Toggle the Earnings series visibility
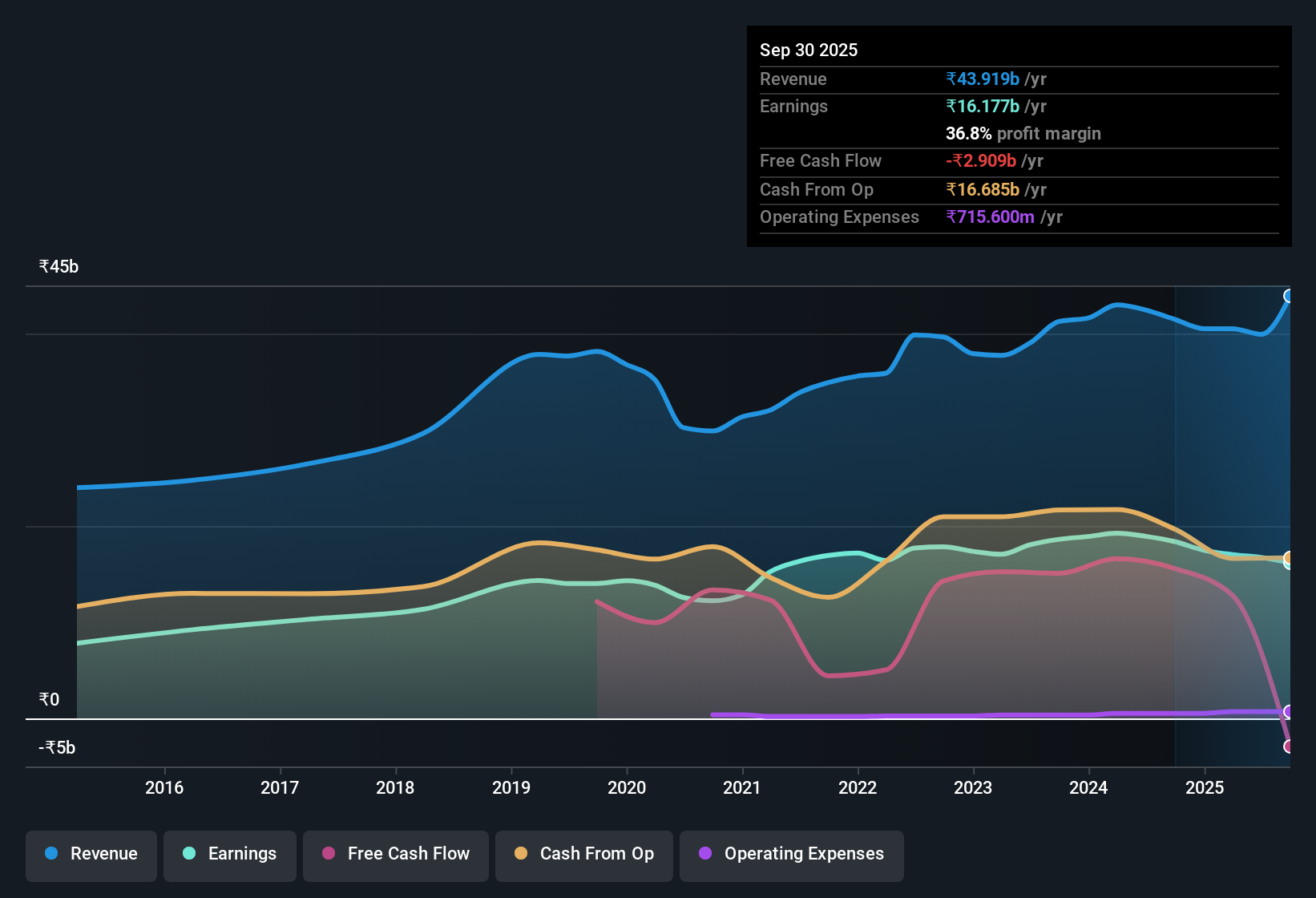Viewport: 1316px width, 898px height. coord(229,854)
